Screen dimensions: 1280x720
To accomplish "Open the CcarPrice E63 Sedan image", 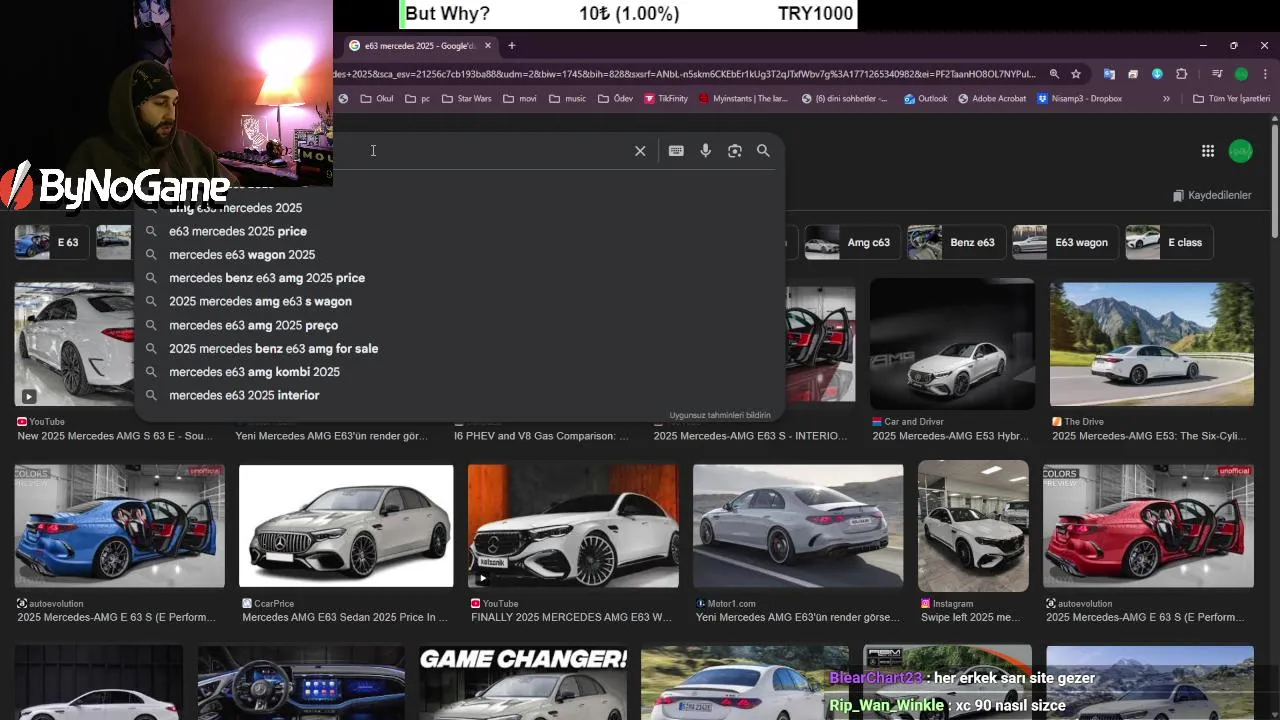I will [x=346, y=526].
